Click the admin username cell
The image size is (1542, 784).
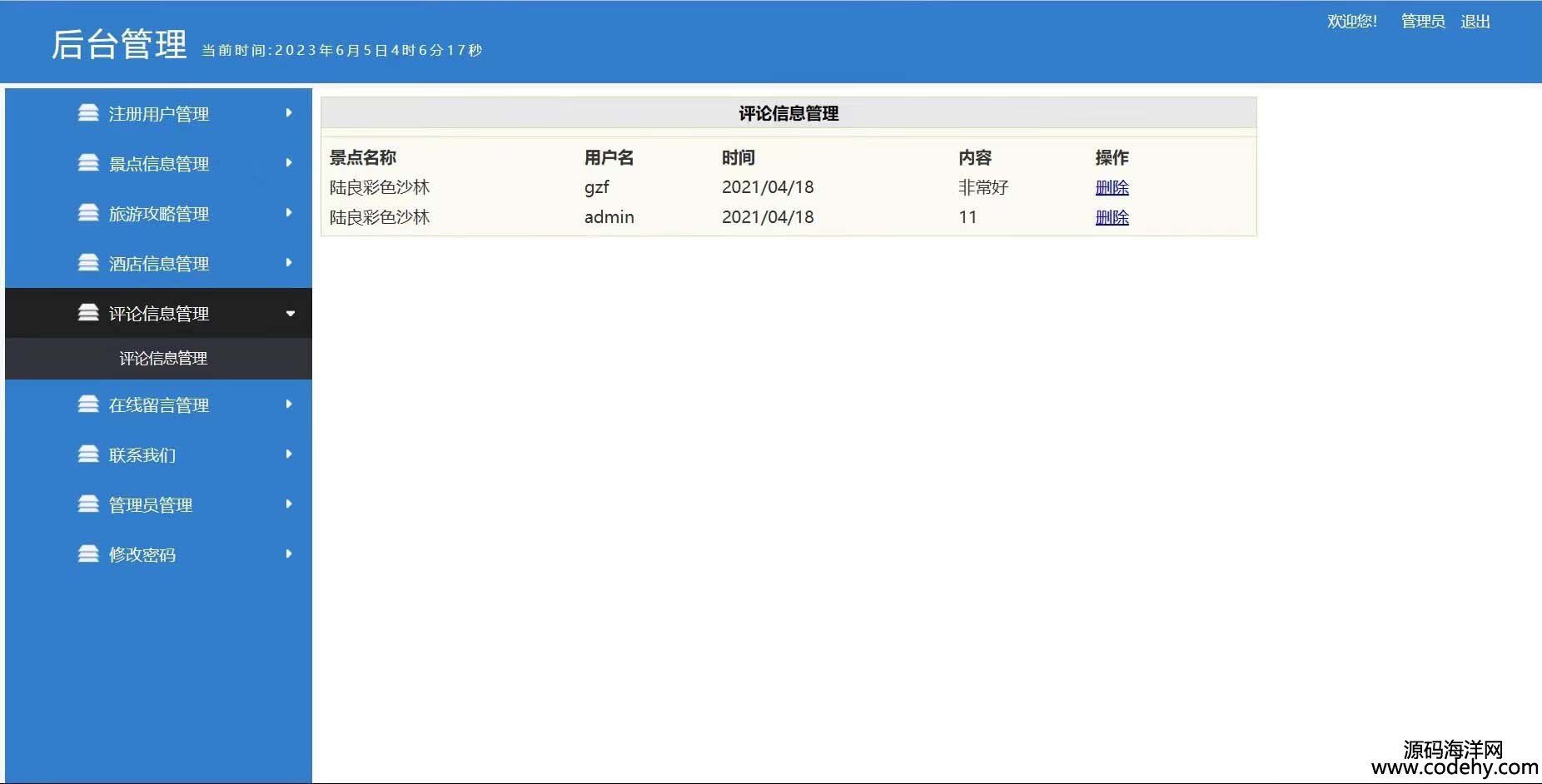(609, 217)
